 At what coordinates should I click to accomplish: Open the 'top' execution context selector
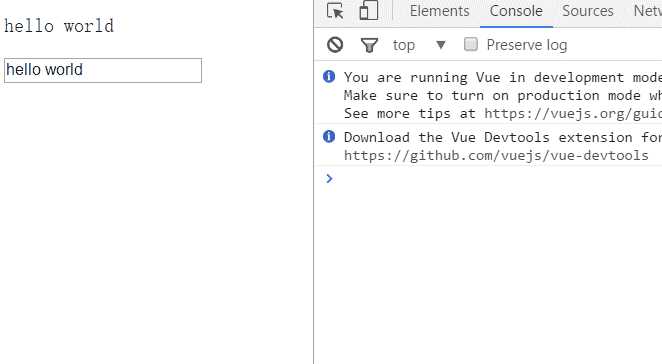coord(404,45)
